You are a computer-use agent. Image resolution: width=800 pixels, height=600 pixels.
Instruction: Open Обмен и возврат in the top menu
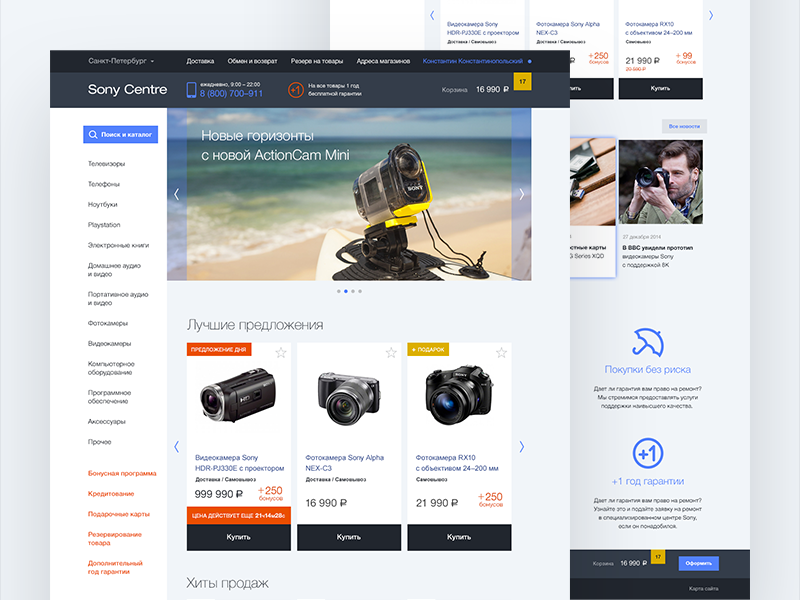[252, 61]
